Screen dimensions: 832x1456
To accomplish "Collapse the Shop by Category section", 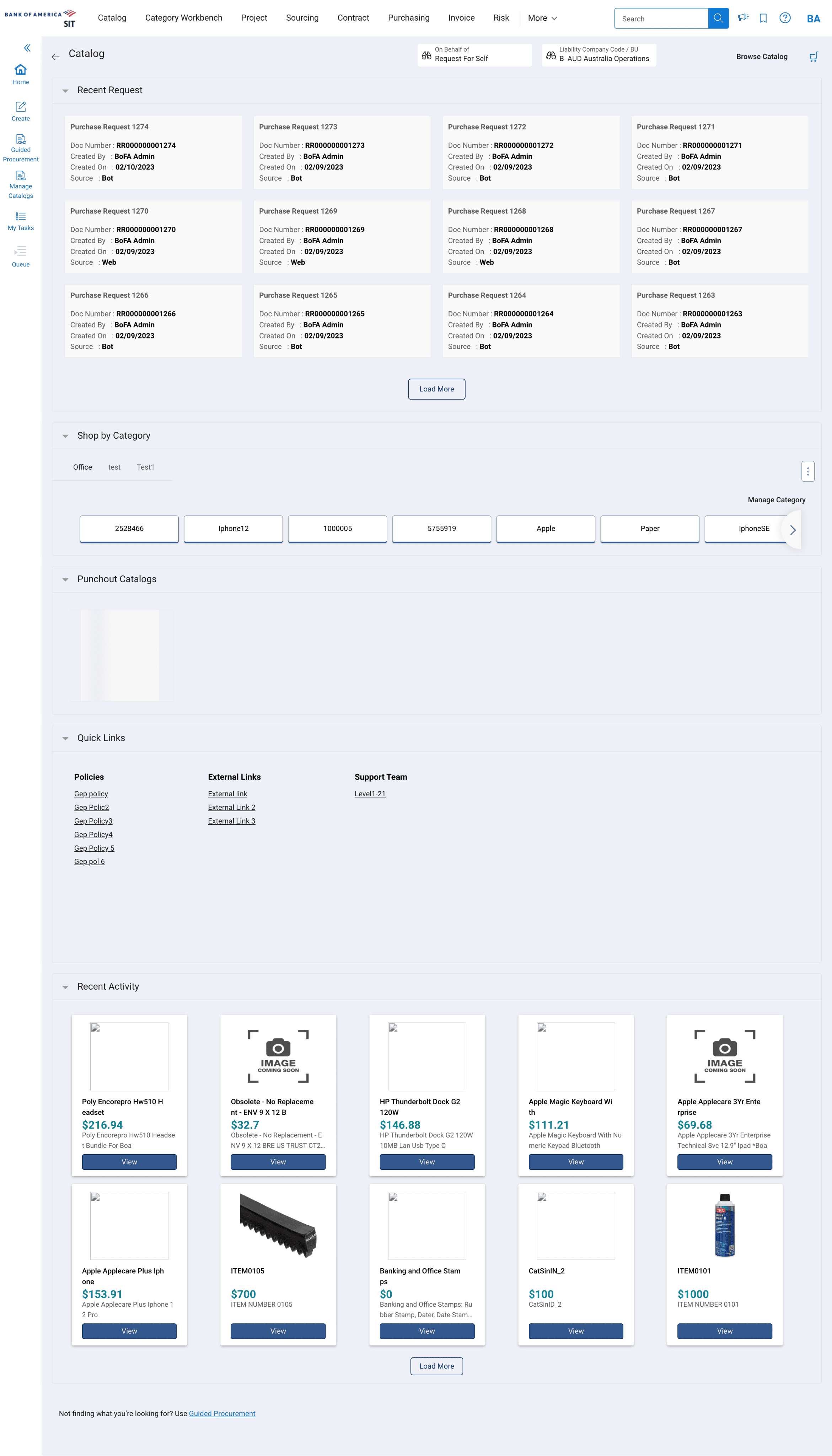I will (65, 436).
